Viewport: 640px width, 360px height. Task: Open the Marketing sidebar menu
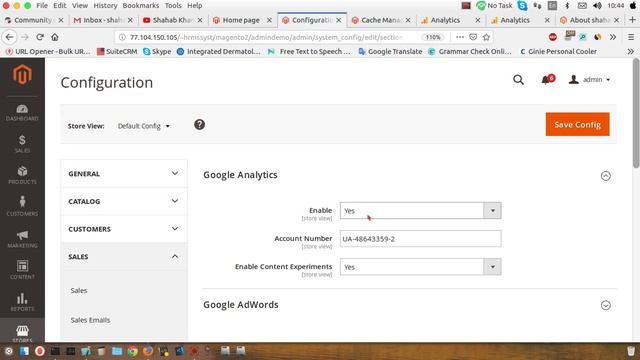point(22,239)
